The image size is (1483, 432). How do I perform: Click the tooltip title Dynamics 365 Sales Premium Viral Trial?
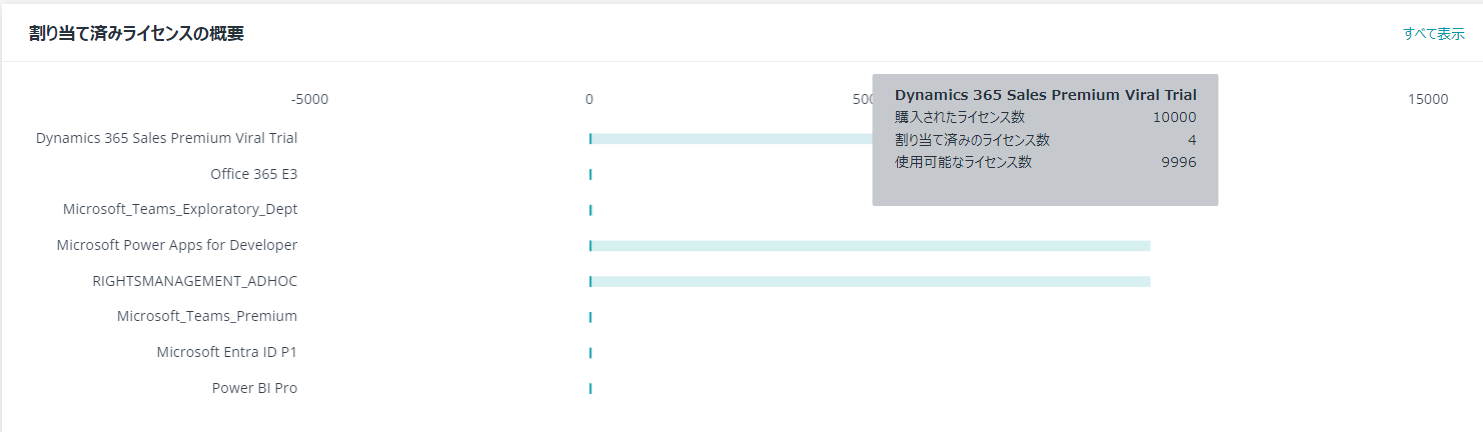pos(1045,95)
